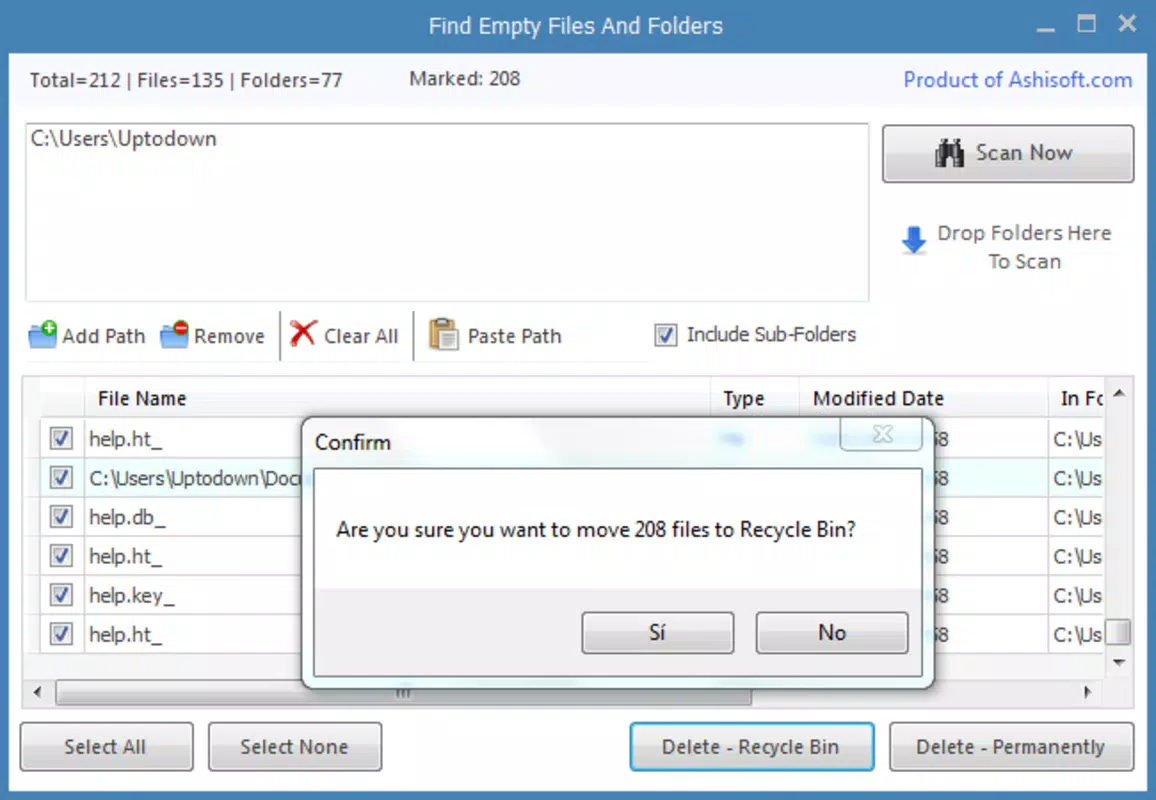
Task: Select the help.key_ file name
Action: (132, 595)
